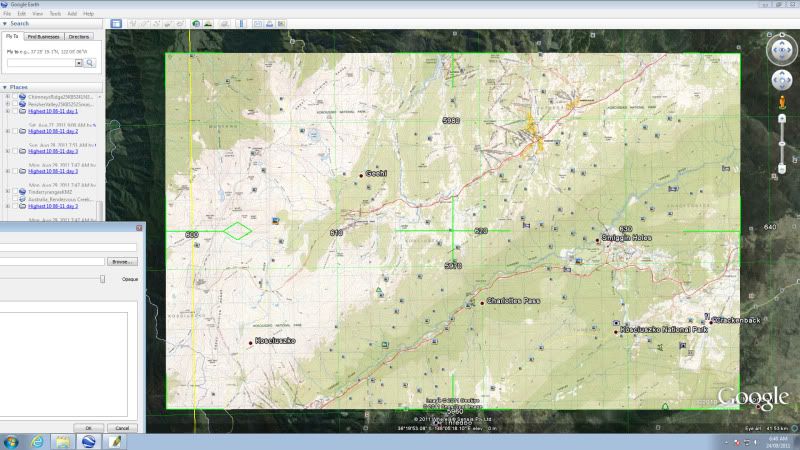Collapse the Places panel triangle

click(5, 87)
